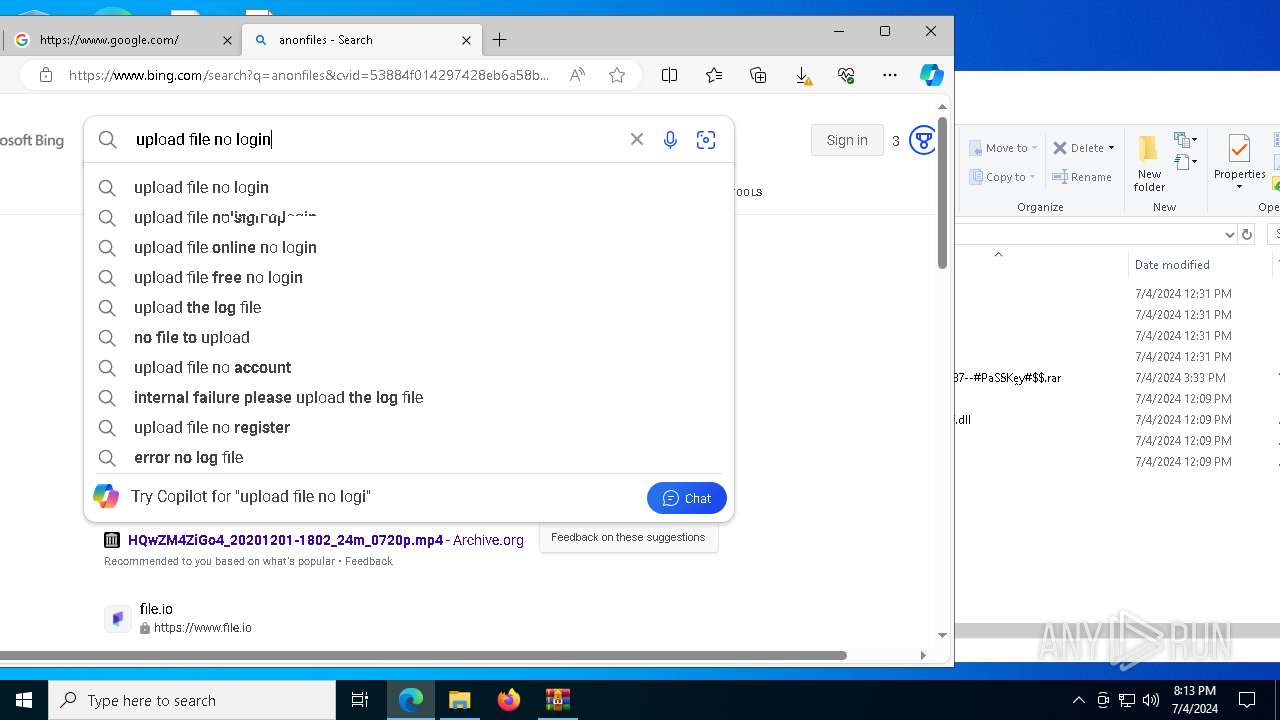Click the Bing Sign in button
The width and height of the screenshot is (1280, 720).
(847, 140)
